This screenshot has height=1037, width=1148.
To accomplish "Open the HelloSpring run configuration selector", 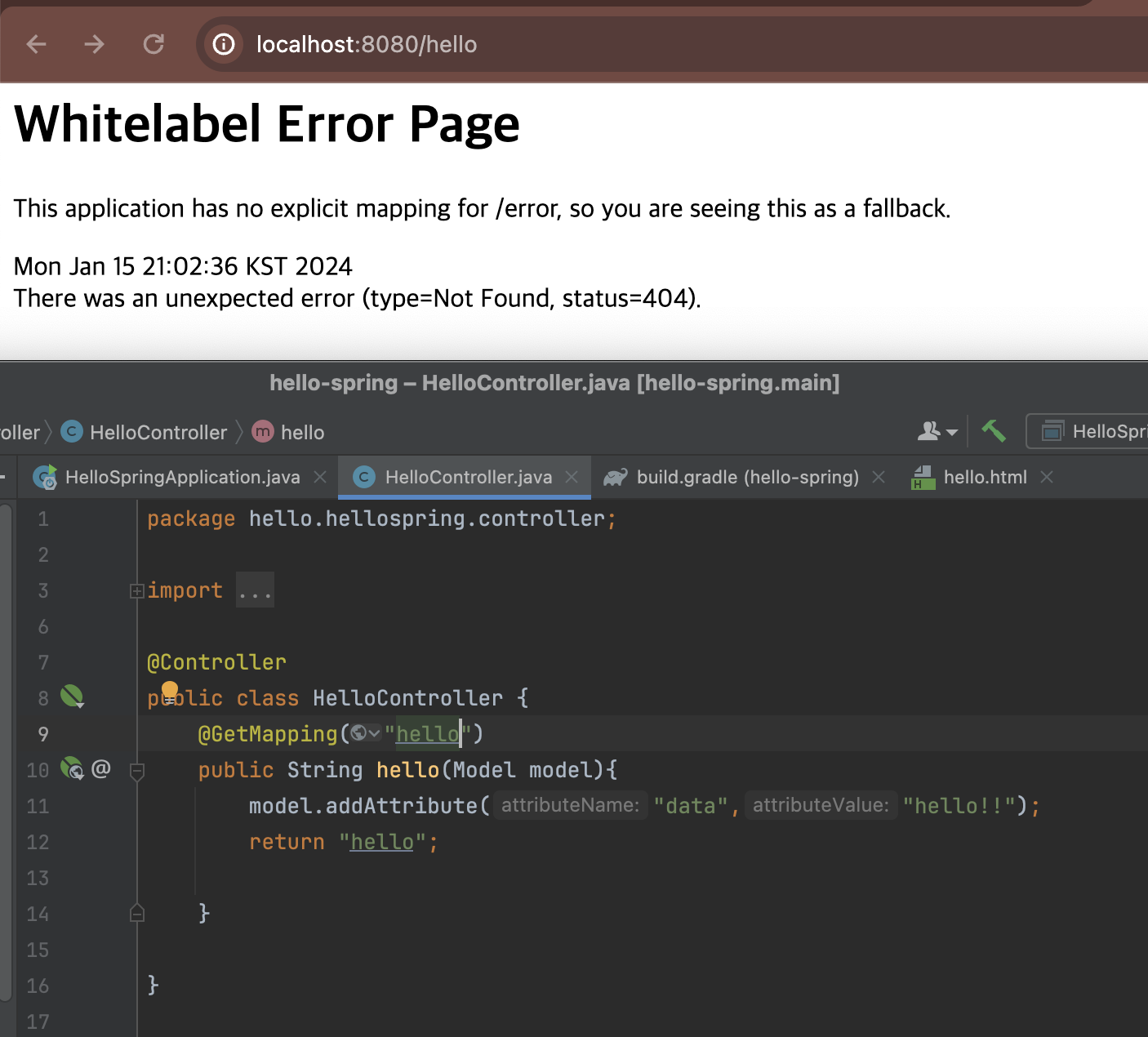I will pyautogui.click(x=1087, y=431).
